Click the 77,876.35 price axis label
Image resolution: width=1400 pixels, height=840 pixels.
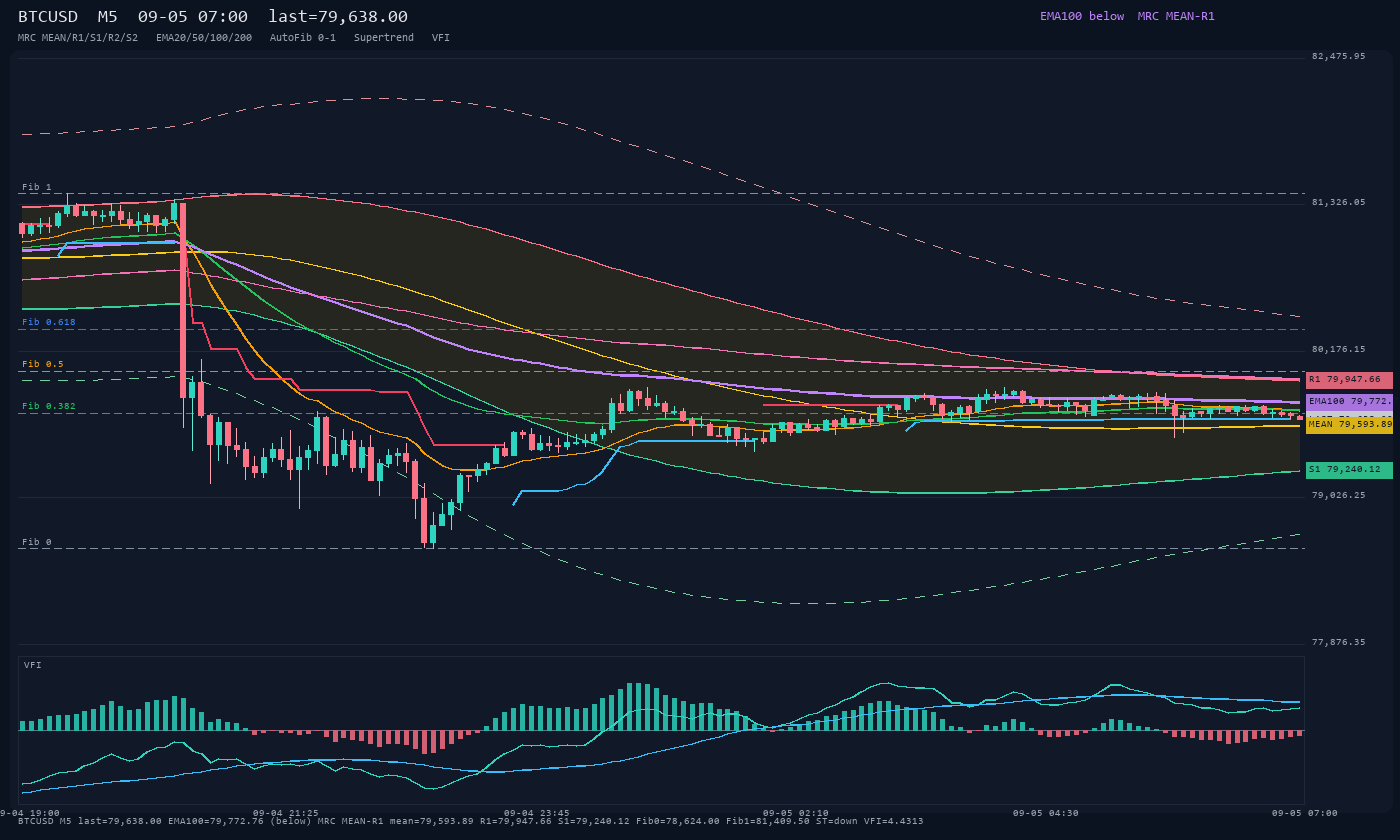pyautogui.click(x=1338, y=642)
